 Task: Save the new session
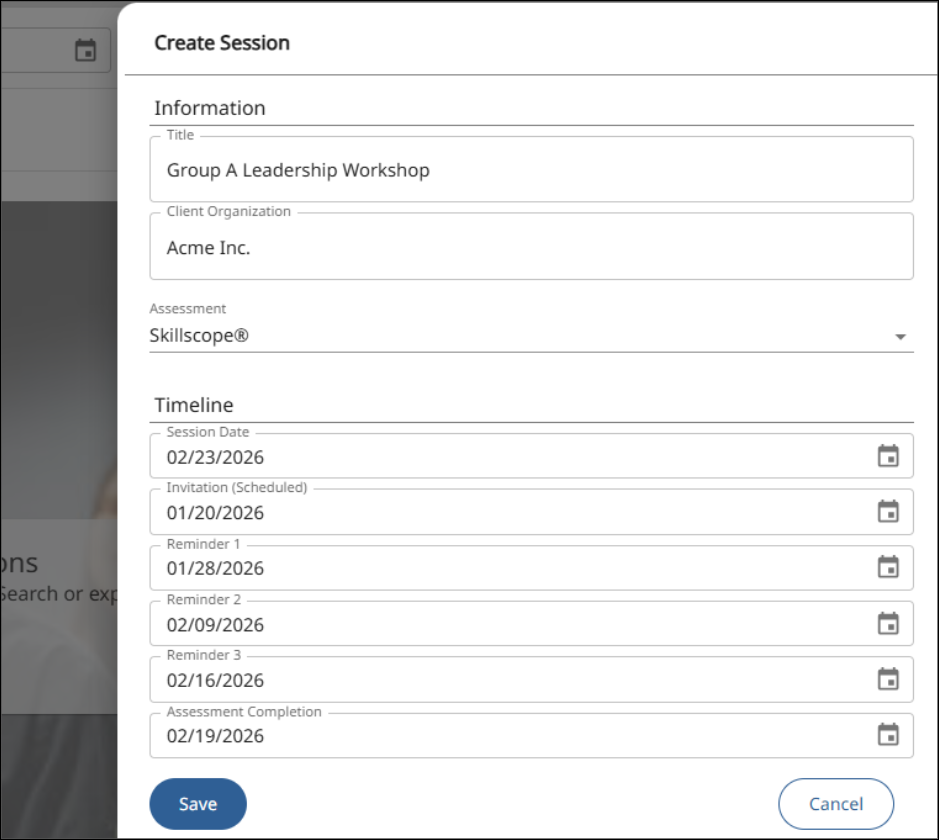pos(198,803)
